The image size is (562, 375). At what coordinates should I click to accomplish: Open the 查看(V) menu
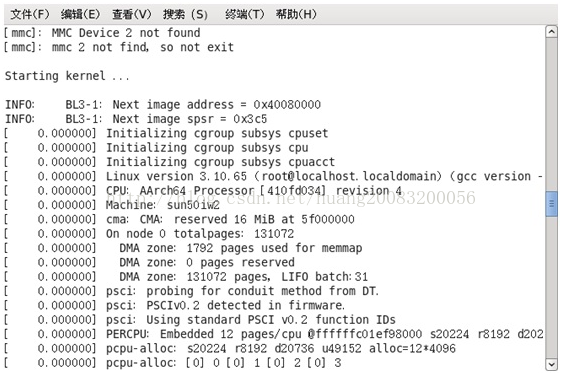point(132,14)
